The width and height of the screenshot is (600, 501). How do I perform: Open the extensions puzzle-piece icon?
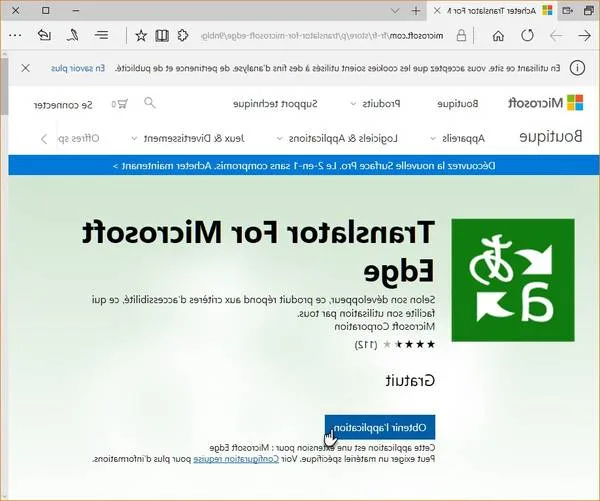[x=183, y=36]
